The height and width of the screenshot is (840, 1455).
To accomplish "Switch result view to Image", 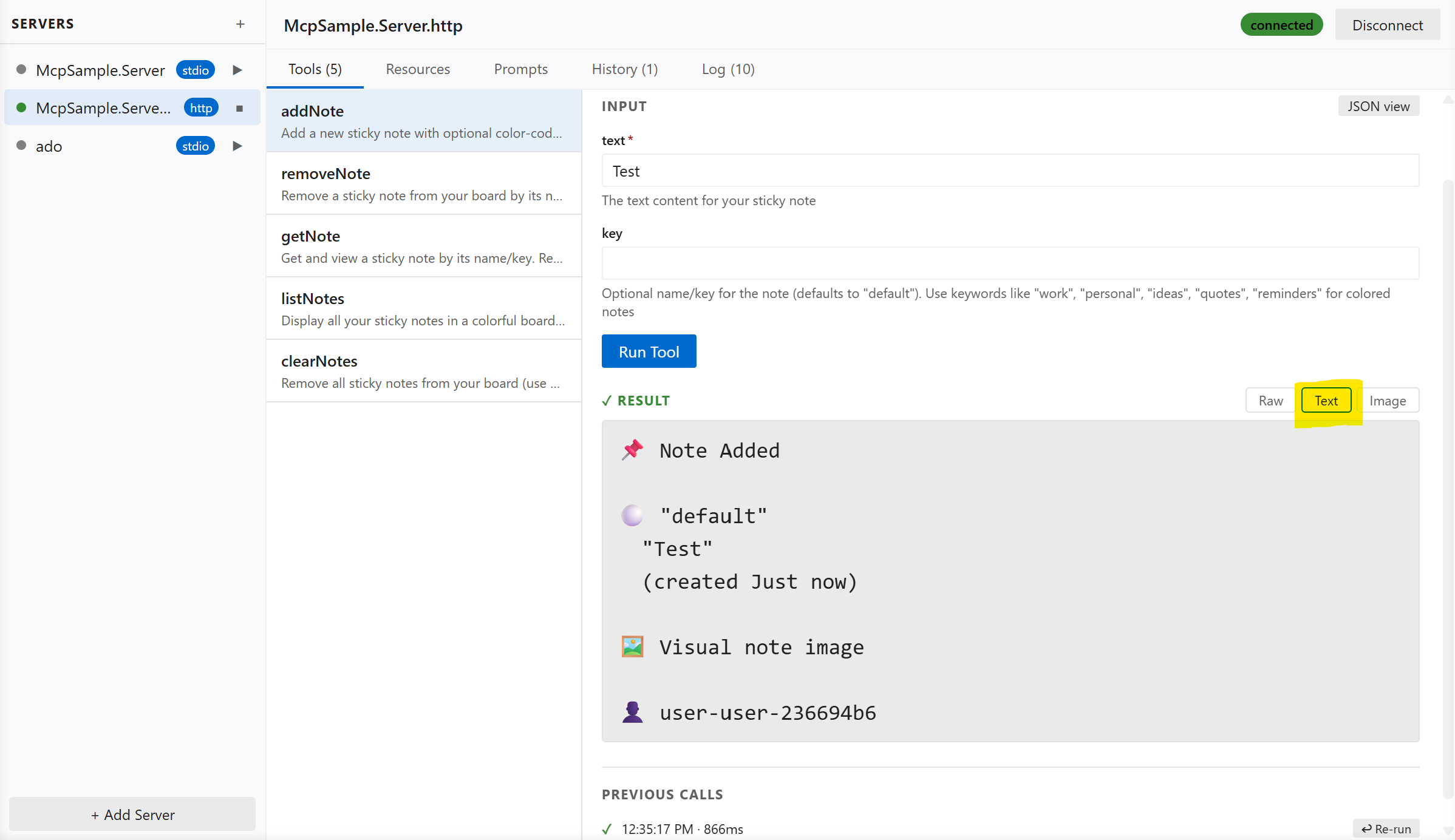I will (x=1389, y=400).
